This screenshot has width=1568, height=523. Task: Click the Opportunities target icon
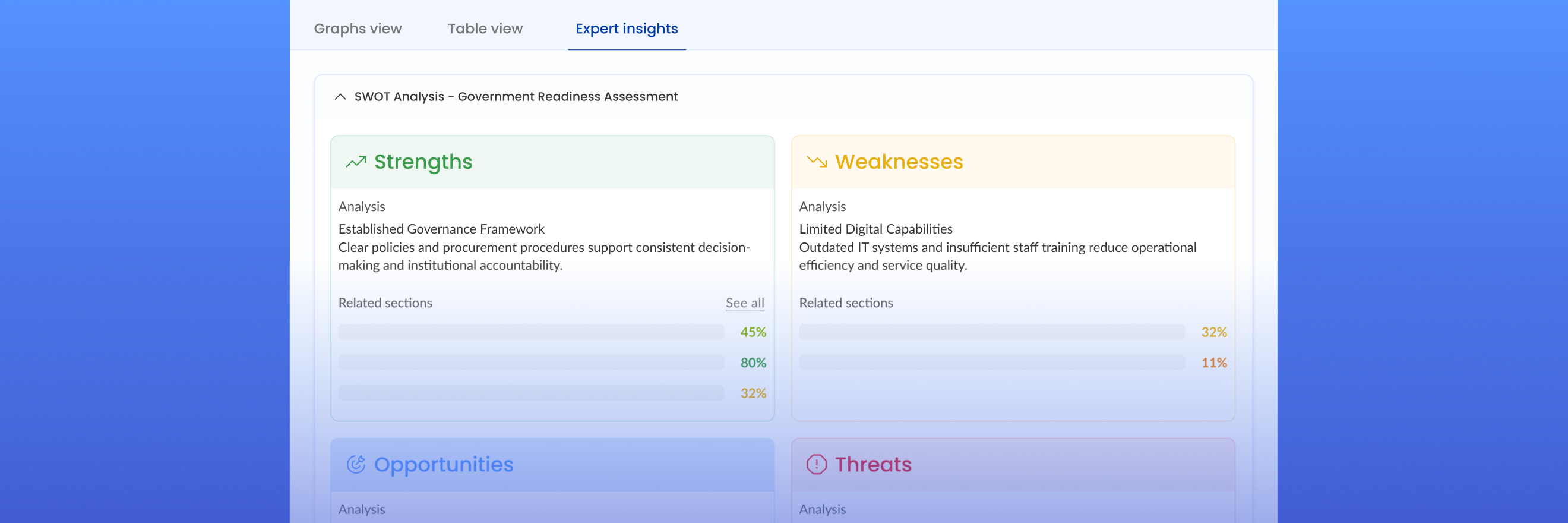pos(356,465)
